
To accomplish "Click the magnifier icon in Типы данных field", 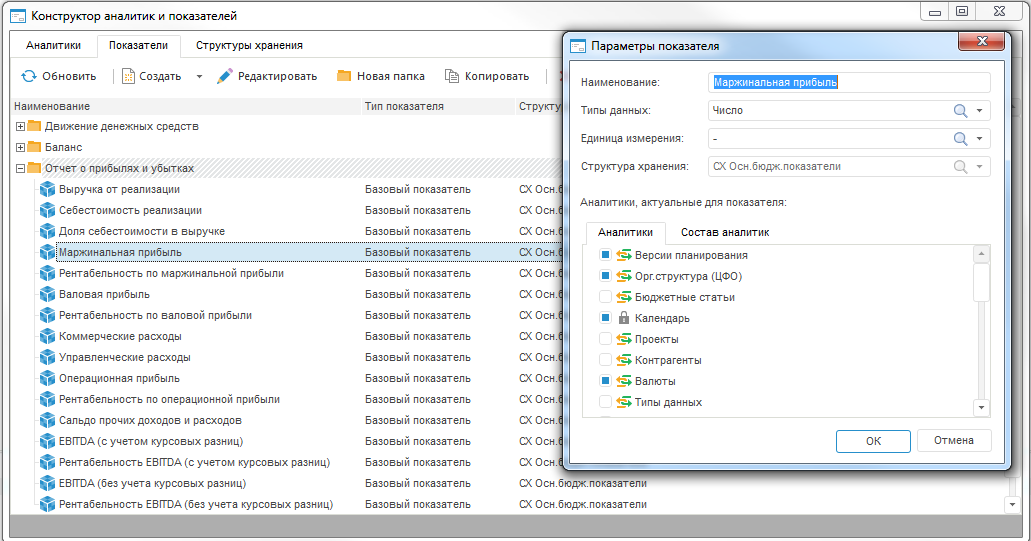I will [960, 111].
